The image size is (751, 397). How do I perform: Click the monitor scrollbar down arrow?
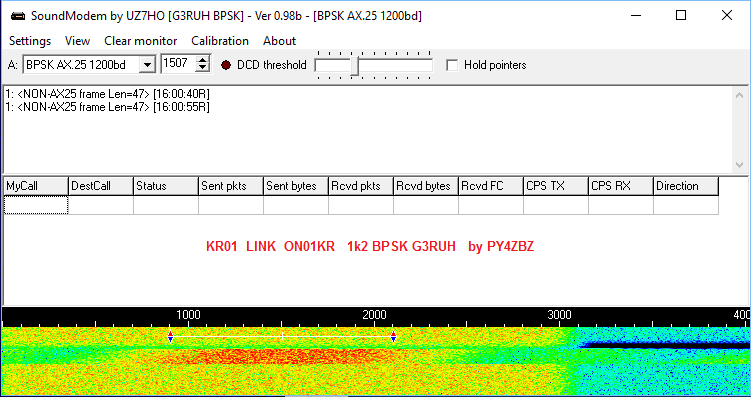click(740, 165)
